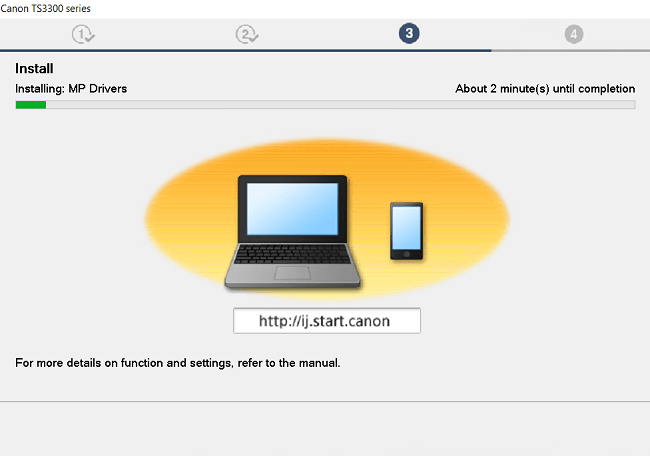Click the 'Installing: MP Drivers' status text
The width and height of the screenshot is (650, 456).
tap(71, 89)
